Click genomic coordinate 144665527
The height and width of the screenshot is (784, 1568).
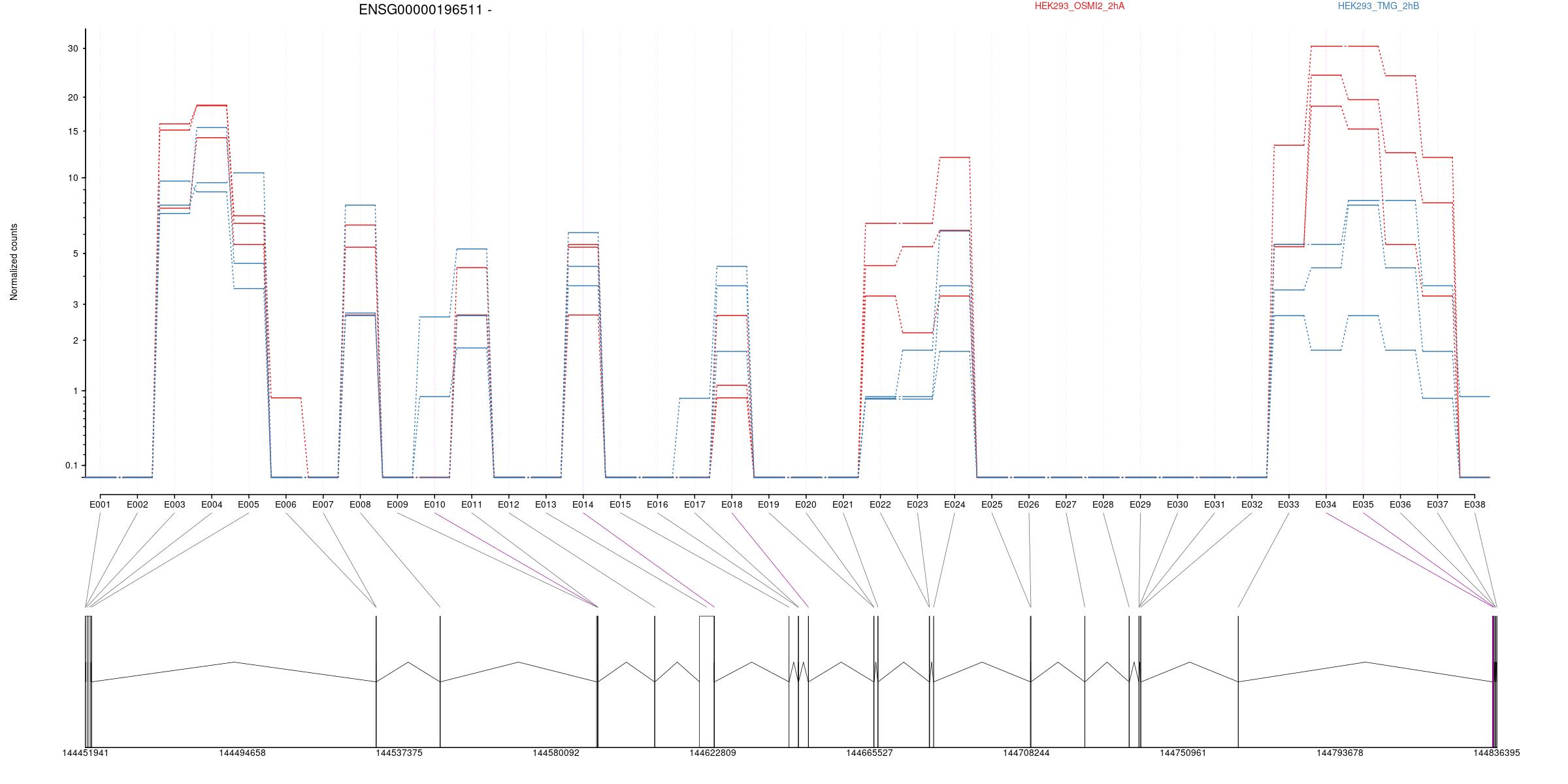coord(870,753)
